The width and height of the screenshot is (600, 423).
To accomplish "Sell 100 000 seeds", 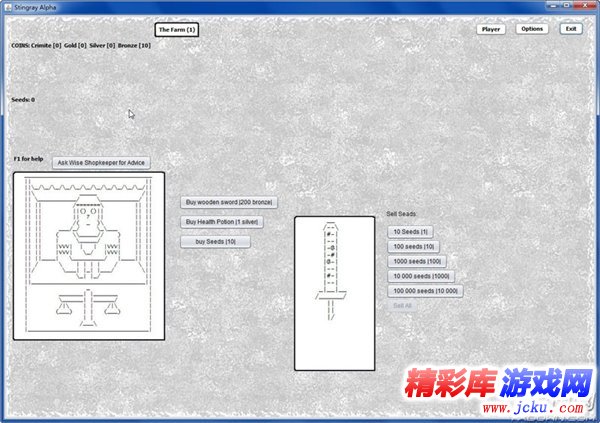I will tap(425, 291).
